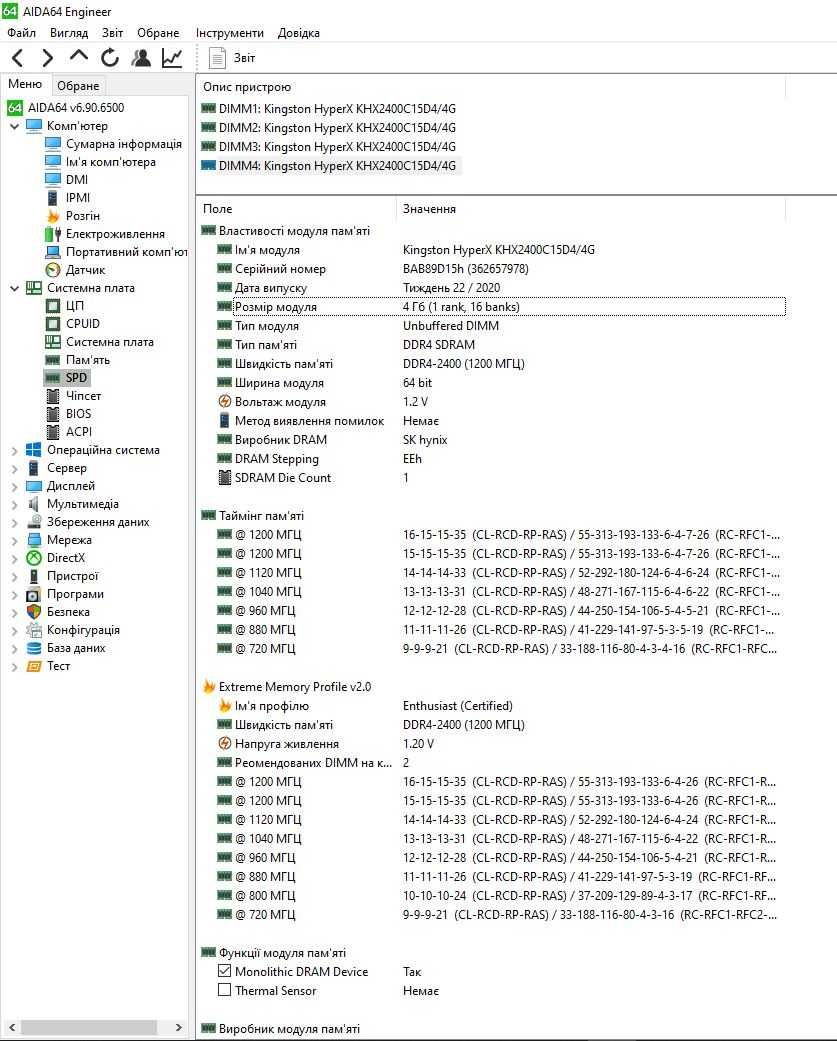Click the ЦП processor icon
This screenshot has width=837, height=1041.
pos(52,305)
